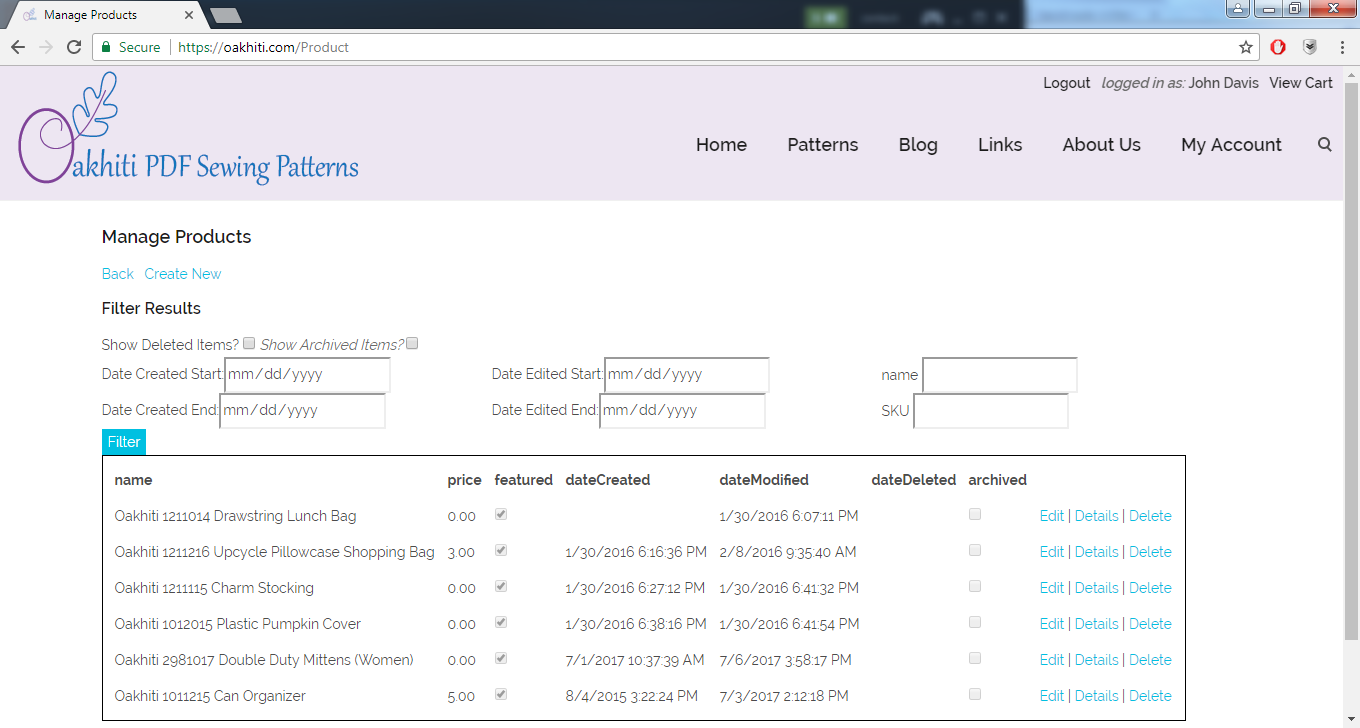The height and width of the screenshot is (728, 1360).
Task: View Details of Plastic Pumpkin Cover
Action: (1096, 624)
